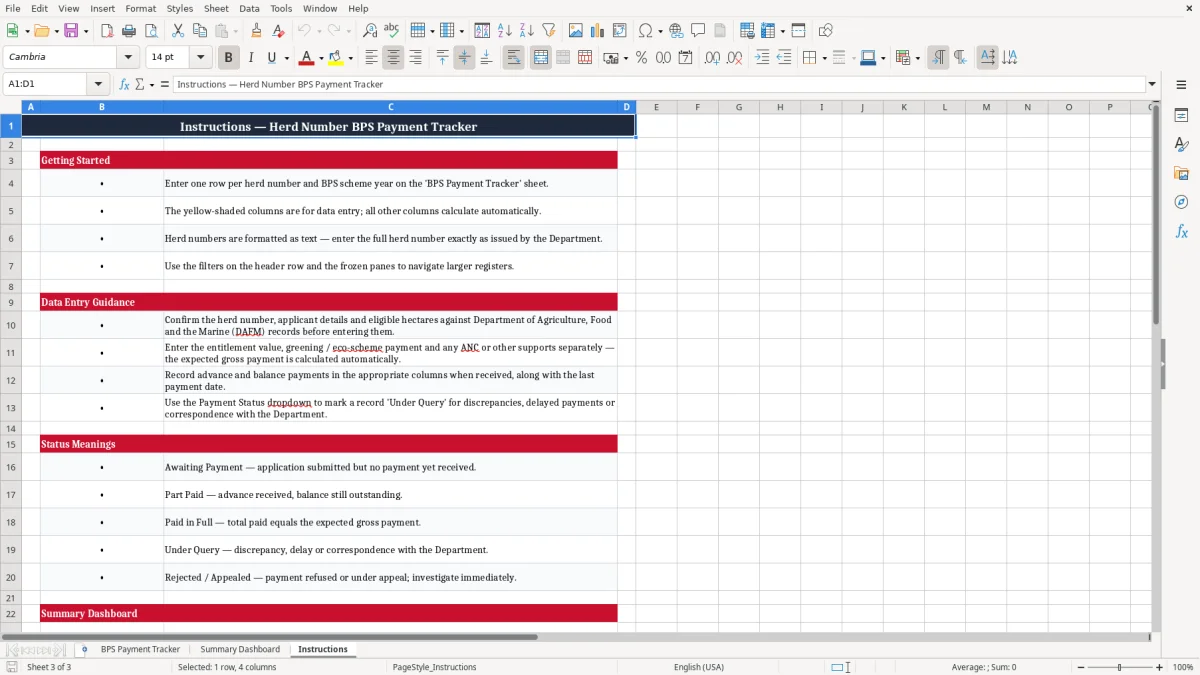Open the Styles menu
Image resolution: width=1200 pixels, height=675 pixels.
click(180, 8)
